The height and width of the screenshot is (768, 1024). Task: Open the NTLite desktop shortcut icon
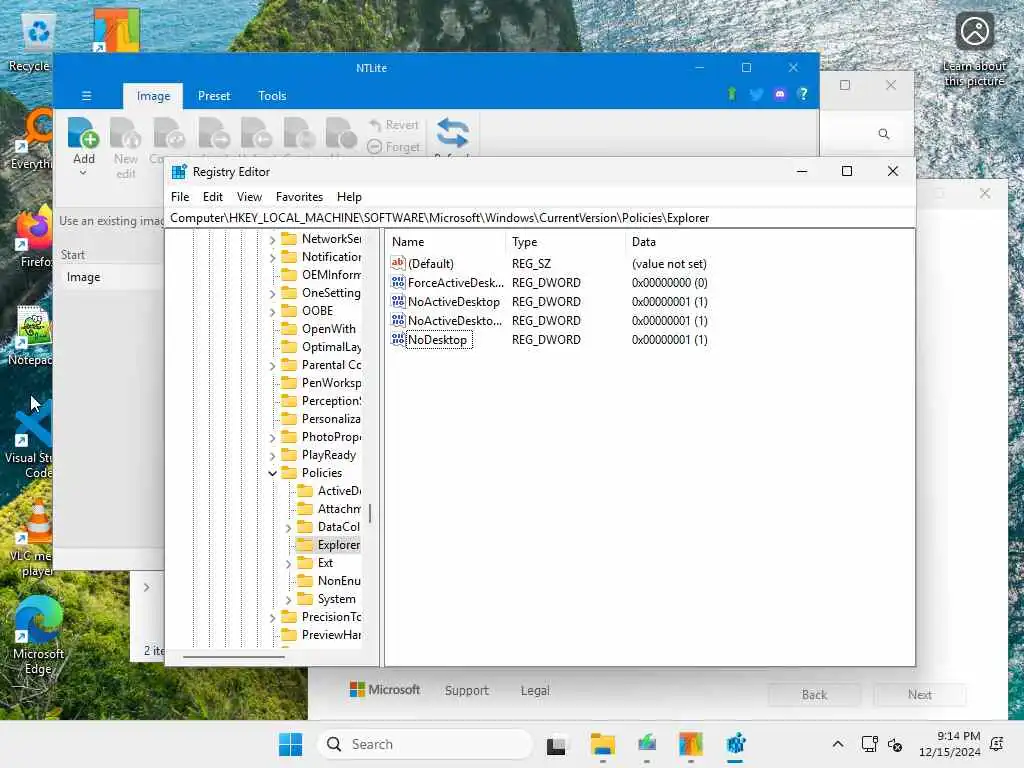116,30
